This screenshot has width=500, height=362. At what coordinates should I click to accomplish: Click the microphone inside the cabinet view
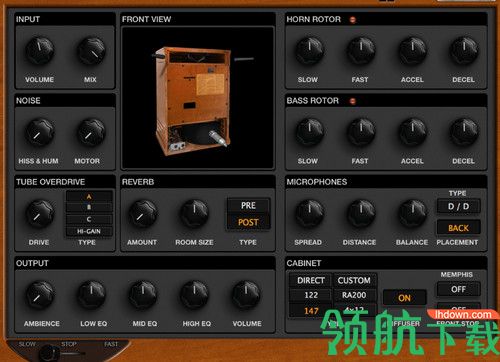pos(218,138)
